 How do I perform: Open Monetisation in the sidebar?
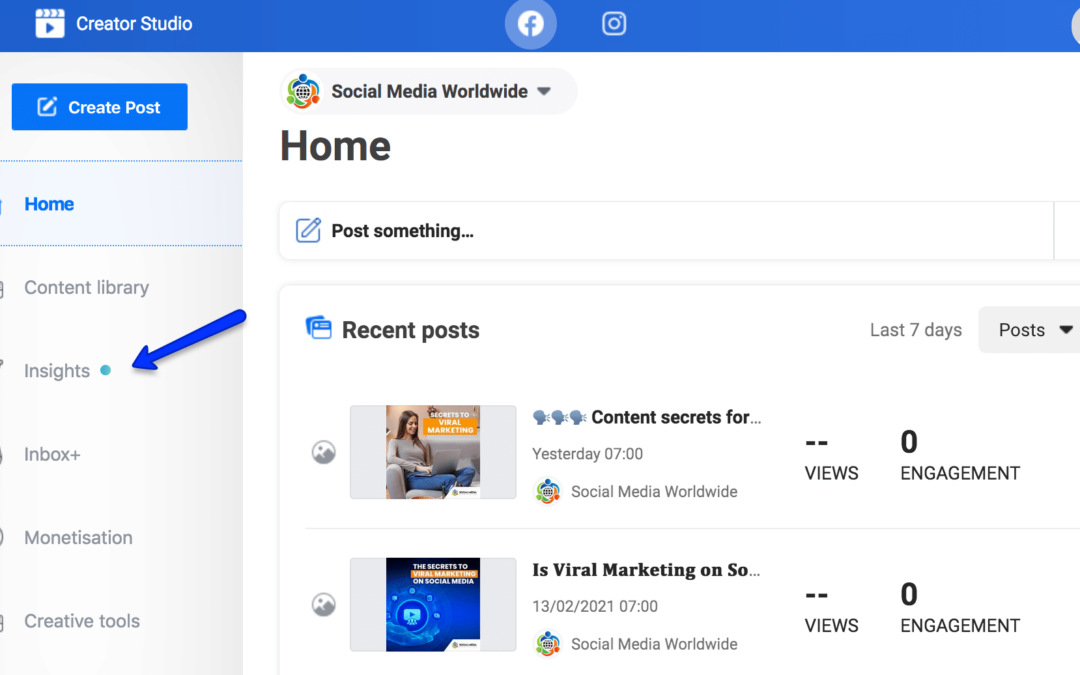[79, 537]
